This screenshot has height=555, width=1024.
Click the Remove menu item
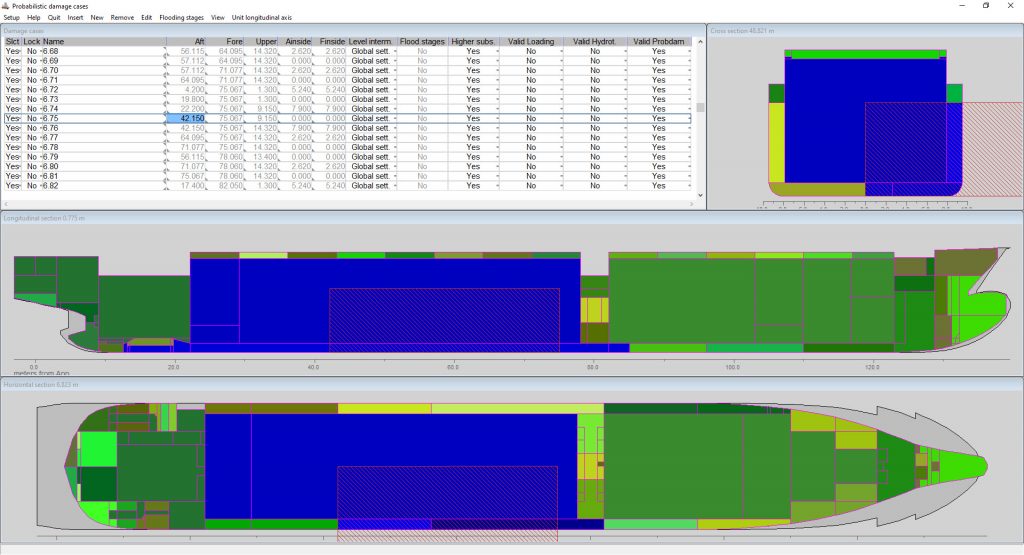[x=122, y=18]
